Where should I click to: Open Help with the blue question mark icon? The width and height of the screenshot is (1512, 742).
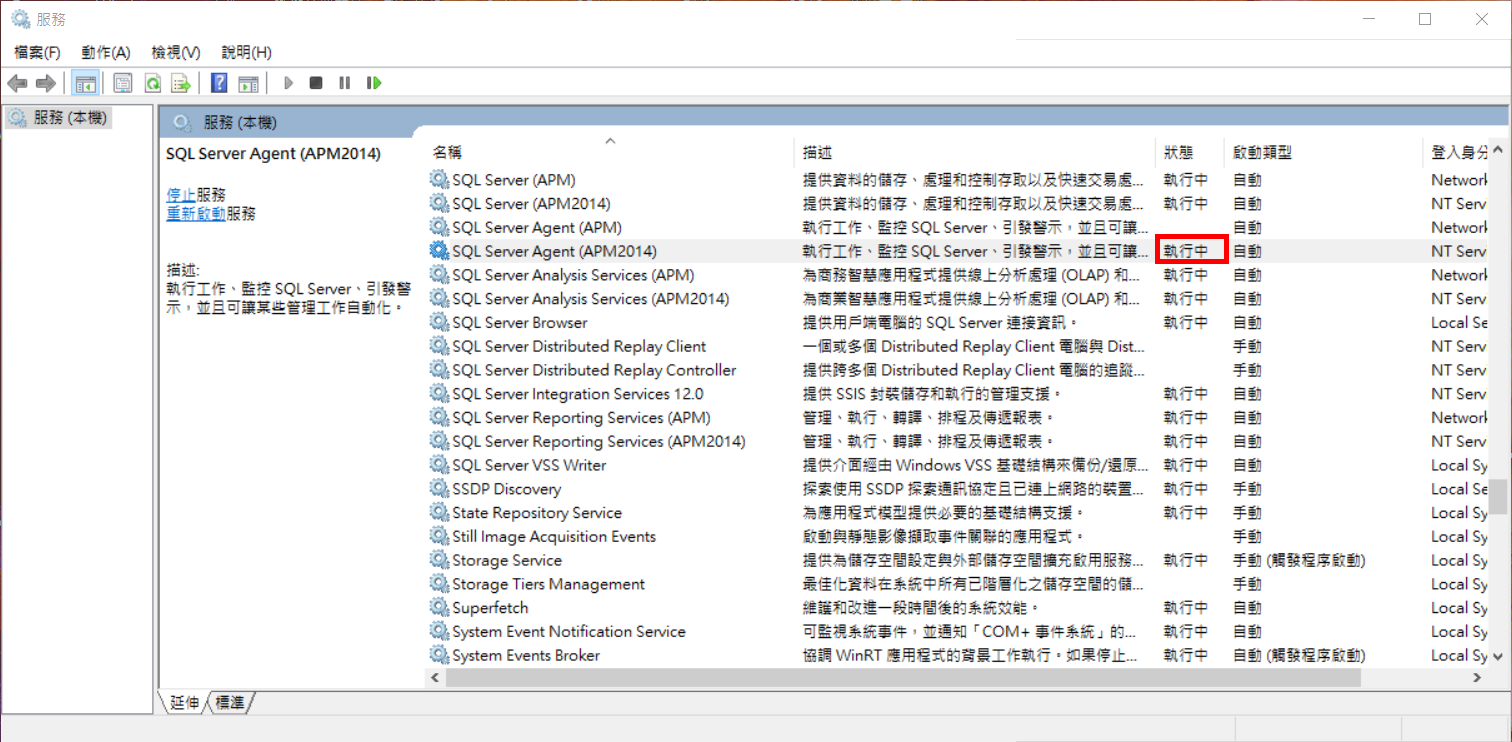coord(219,83)
